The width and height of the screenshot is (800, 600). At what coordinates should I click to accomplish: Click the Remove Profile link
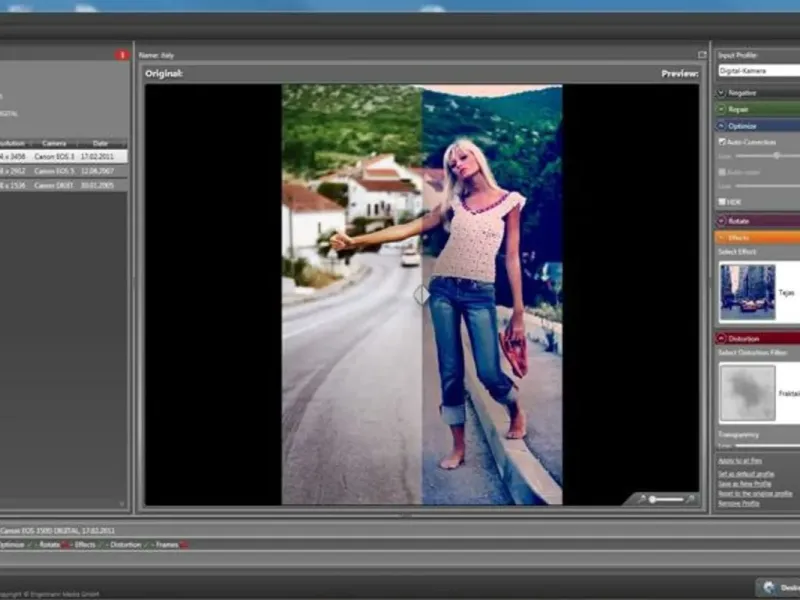738,503
